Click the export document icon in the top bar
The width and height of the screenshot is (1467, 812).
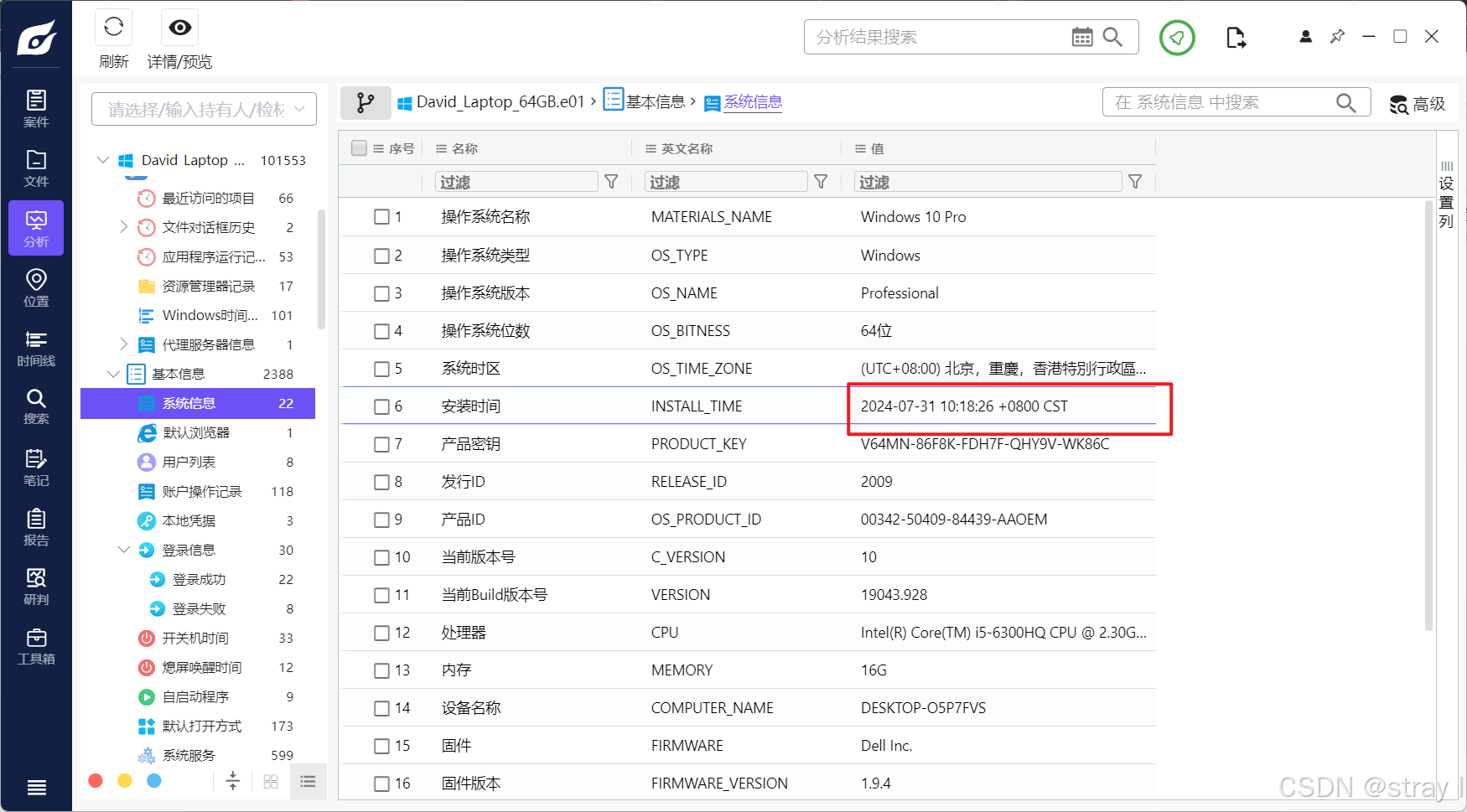click(x=1236, y=38)
